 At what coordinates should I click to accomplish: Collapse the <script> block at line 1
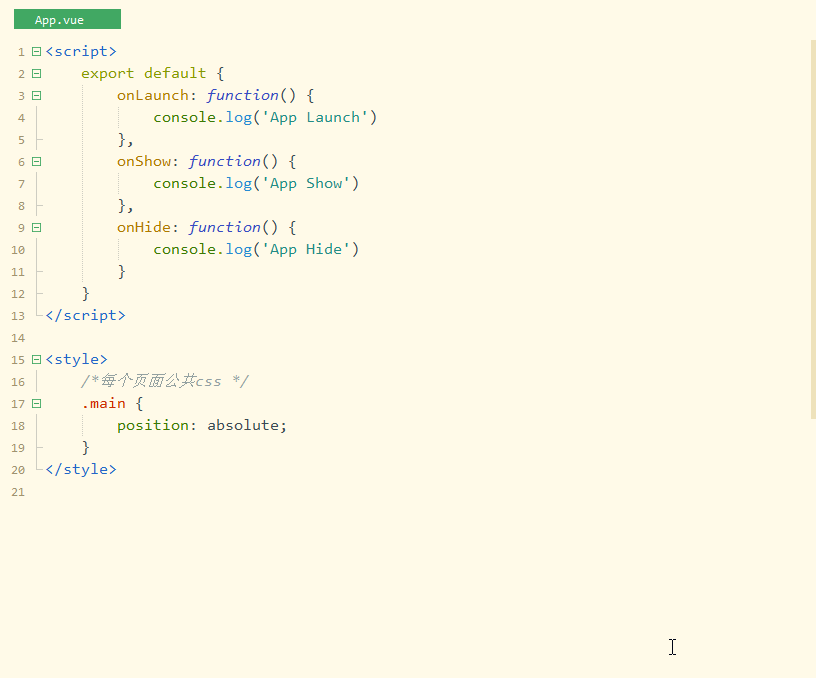37,51
